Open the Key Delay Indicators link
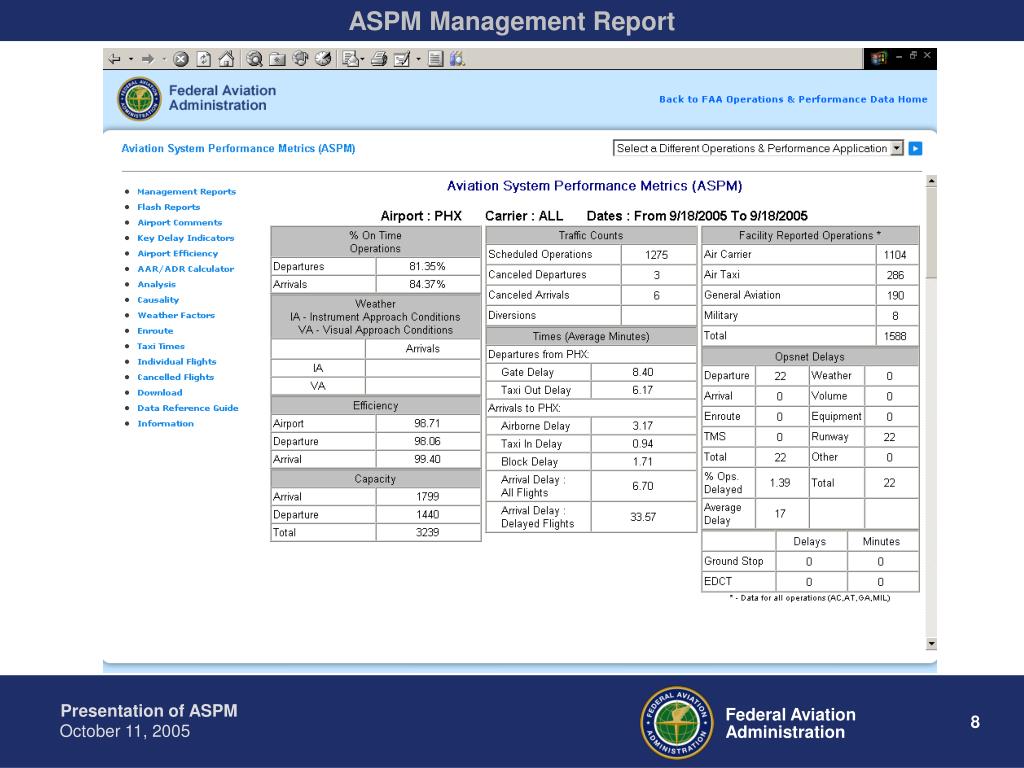1024x768 pixels. 185,238
